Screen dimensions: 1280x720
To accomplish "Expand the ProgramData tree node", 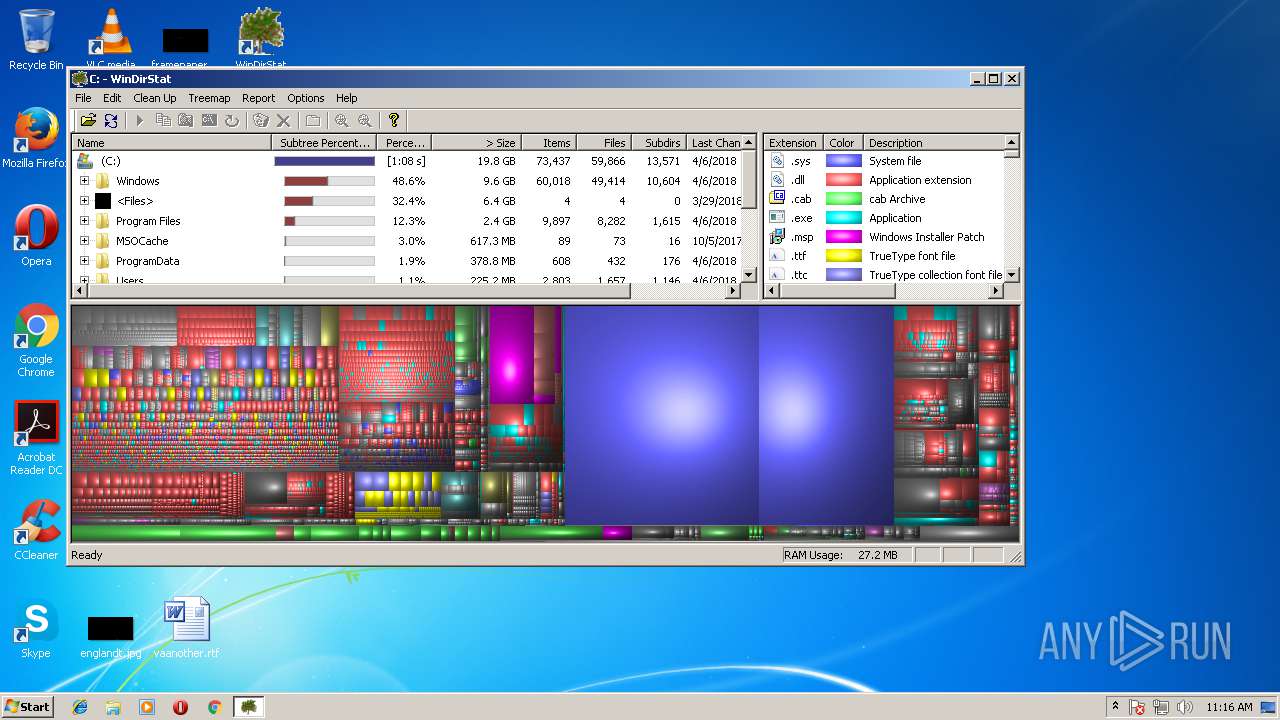I will point(84,261).
